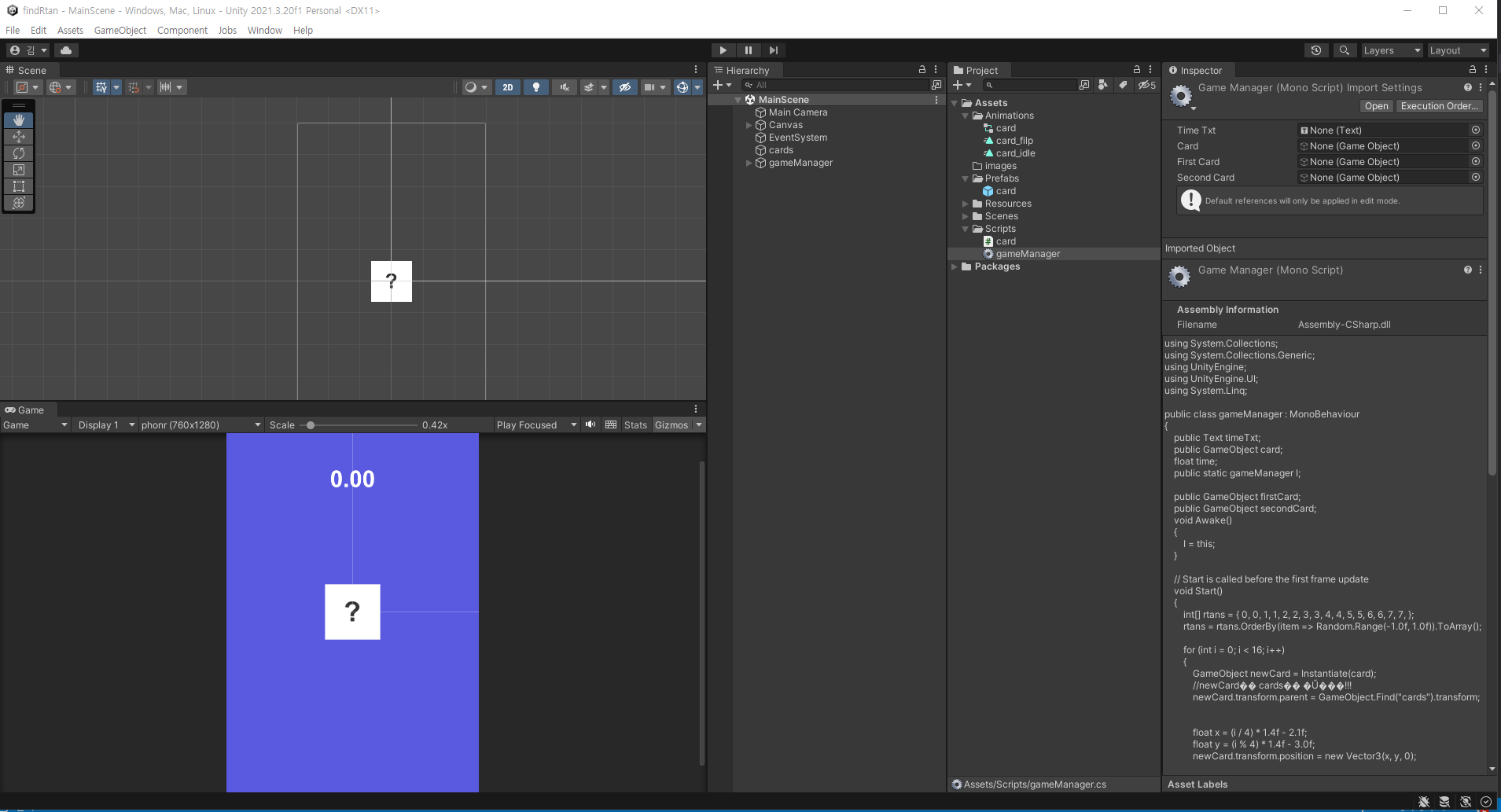Screen dimensions: 1501x812
Task: Expand the Scenes folder
Action: [966, 216]
